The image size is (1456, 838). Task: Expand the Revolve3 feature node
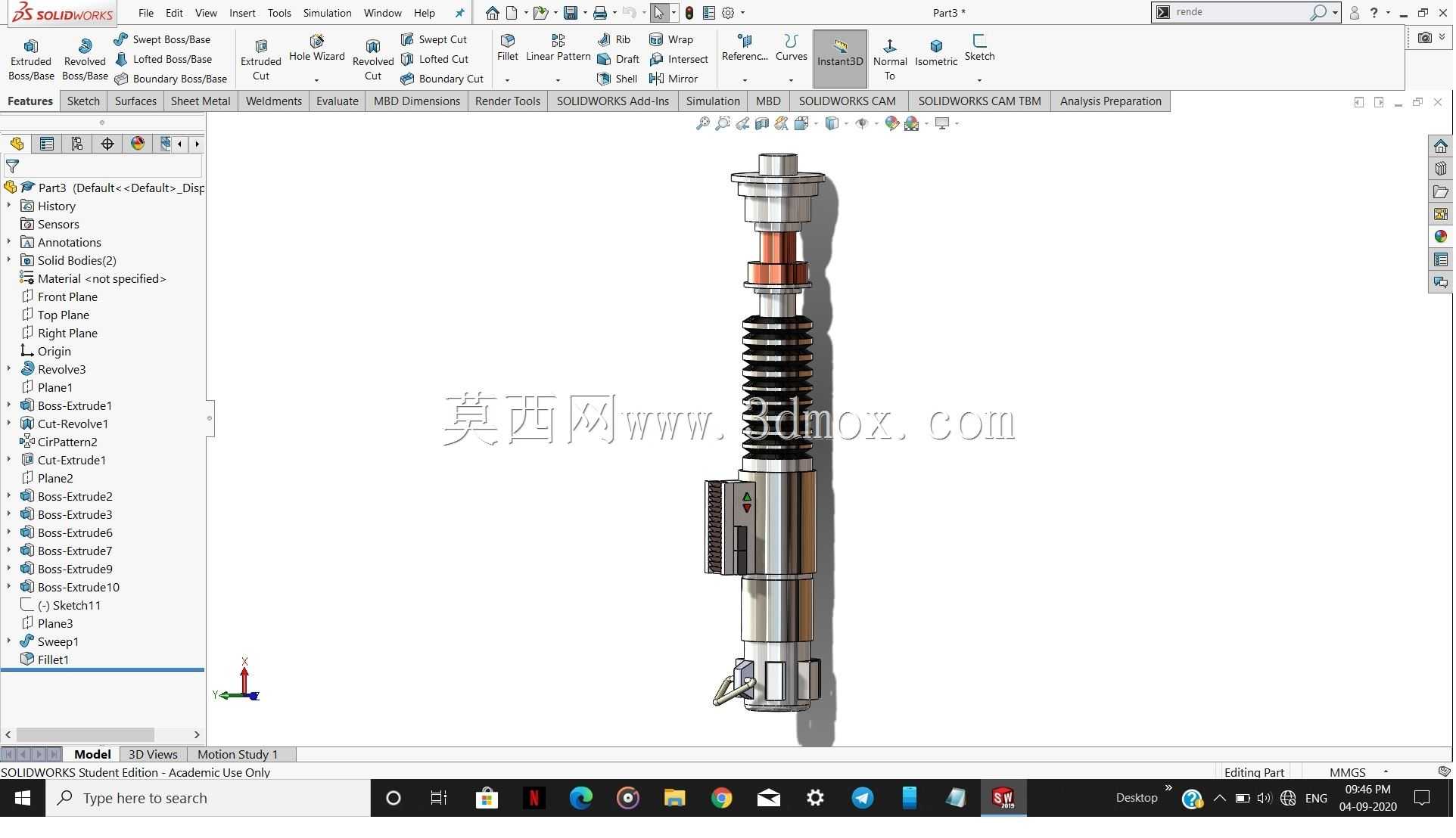point(9,369)
